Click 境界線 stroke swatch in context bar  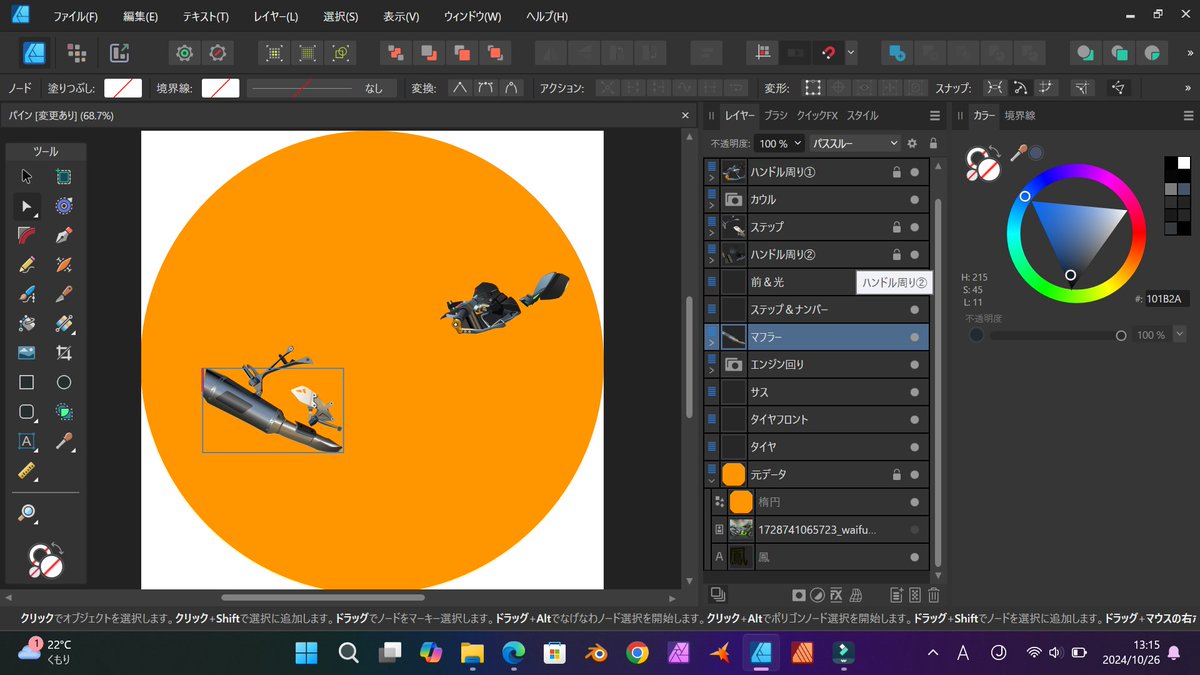point(220,88)
